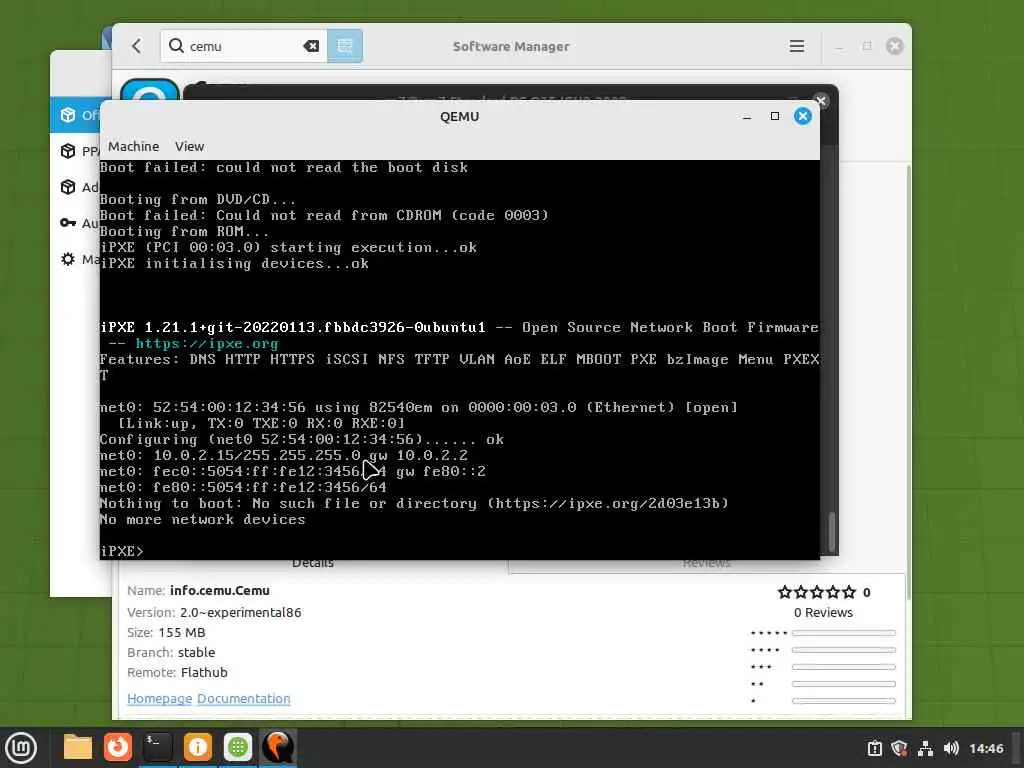Click the Software Manager vertical scrollbar
Screen dimensions: 1024x768
(x=908, y=382)
